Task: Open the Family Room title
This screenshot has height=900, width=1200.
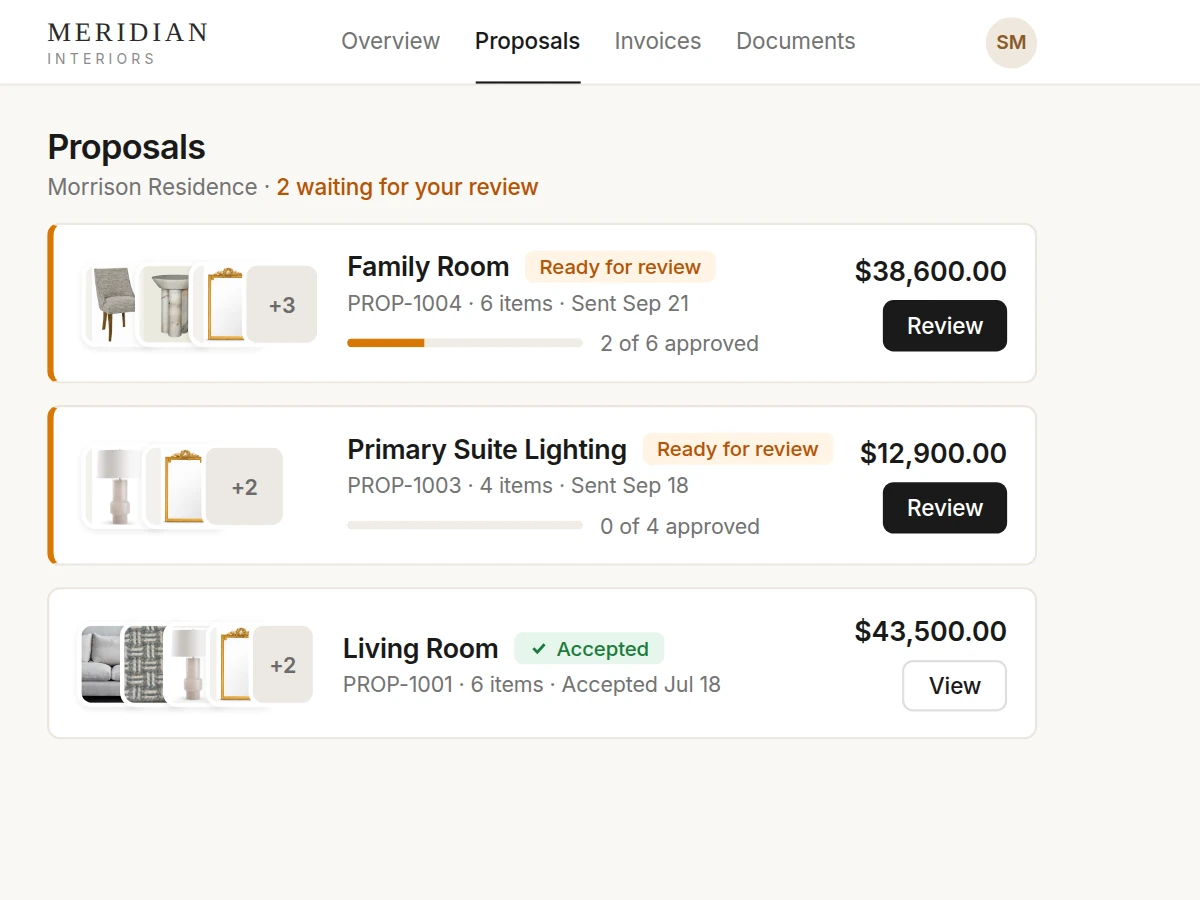Action: [428, 267]
